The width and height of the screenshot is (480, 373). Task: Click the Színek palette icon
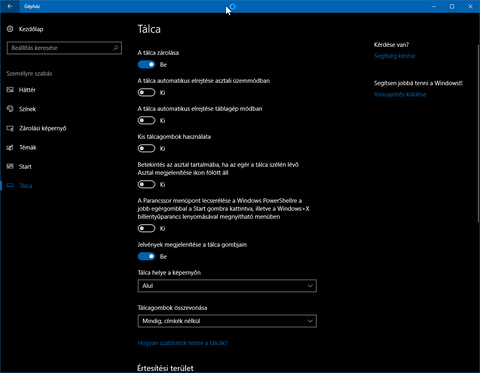point(10,109)
